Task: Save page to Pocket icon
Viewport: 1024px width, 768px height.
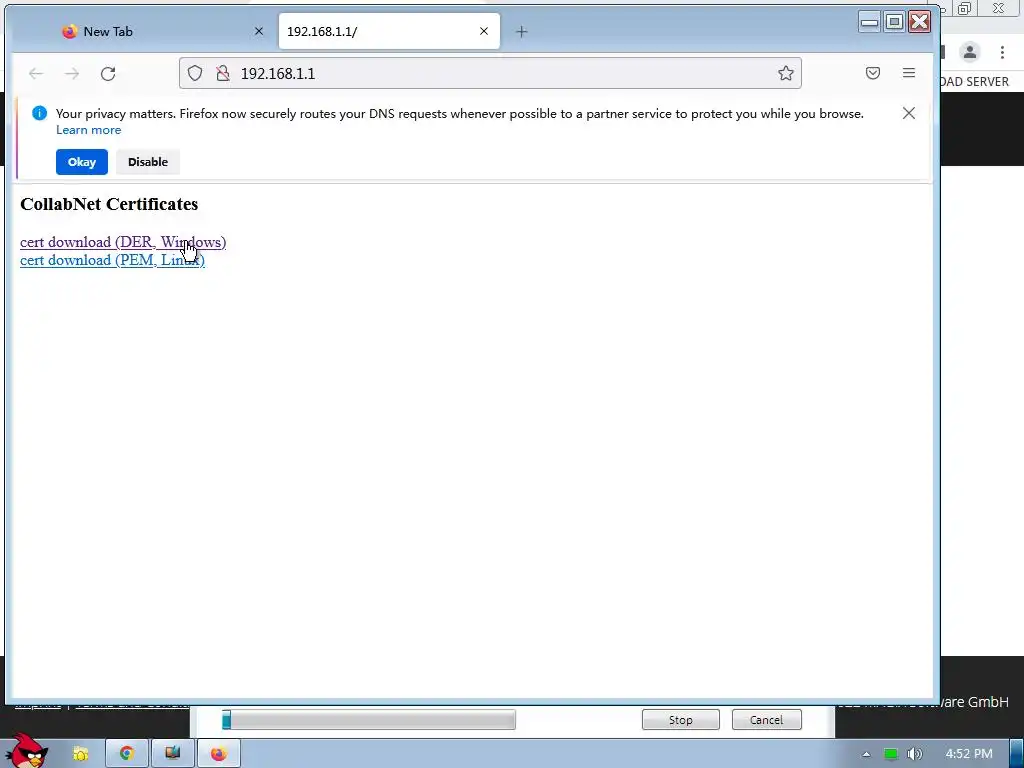Action: (872, 73)
